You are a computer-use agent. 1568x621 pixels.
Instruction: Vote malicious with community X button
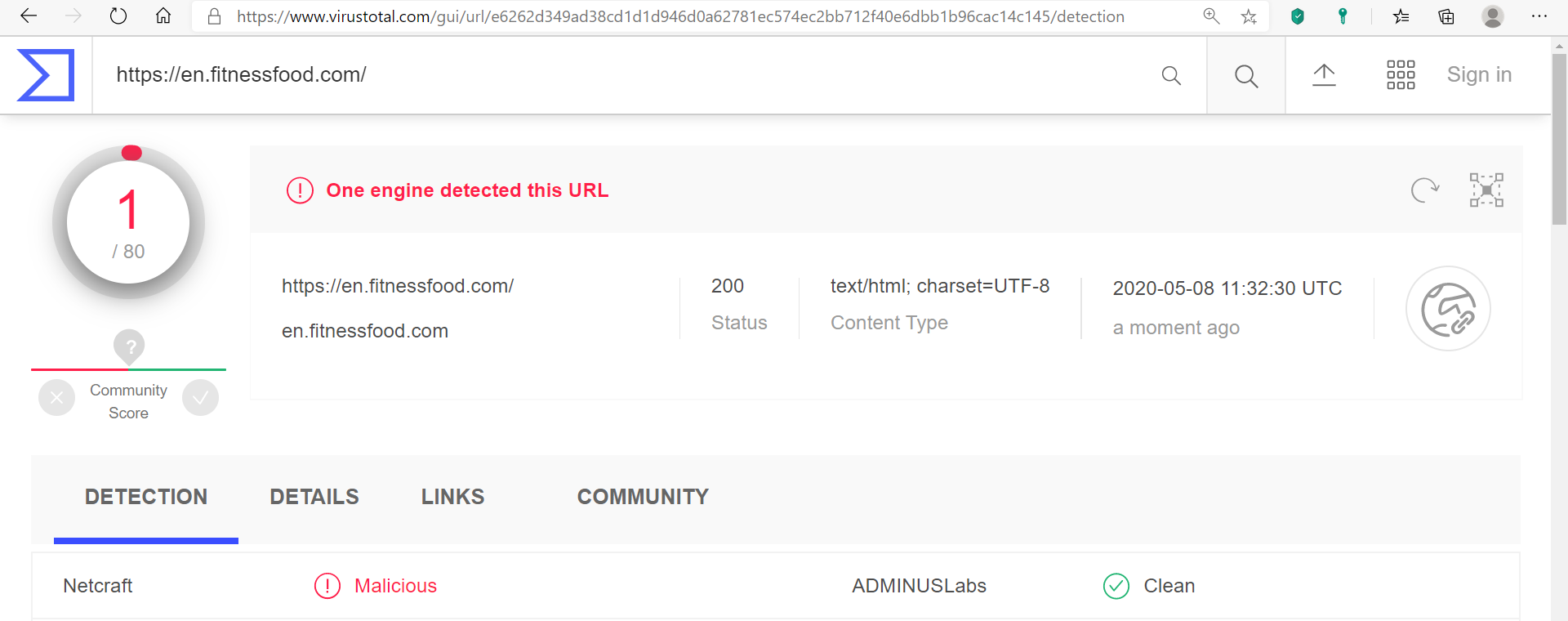click(x=56, y=398)
